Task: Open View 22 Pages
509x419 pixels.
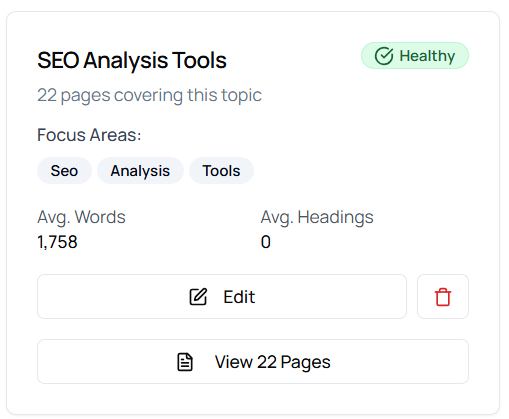Action: click(x=253, y=362)
